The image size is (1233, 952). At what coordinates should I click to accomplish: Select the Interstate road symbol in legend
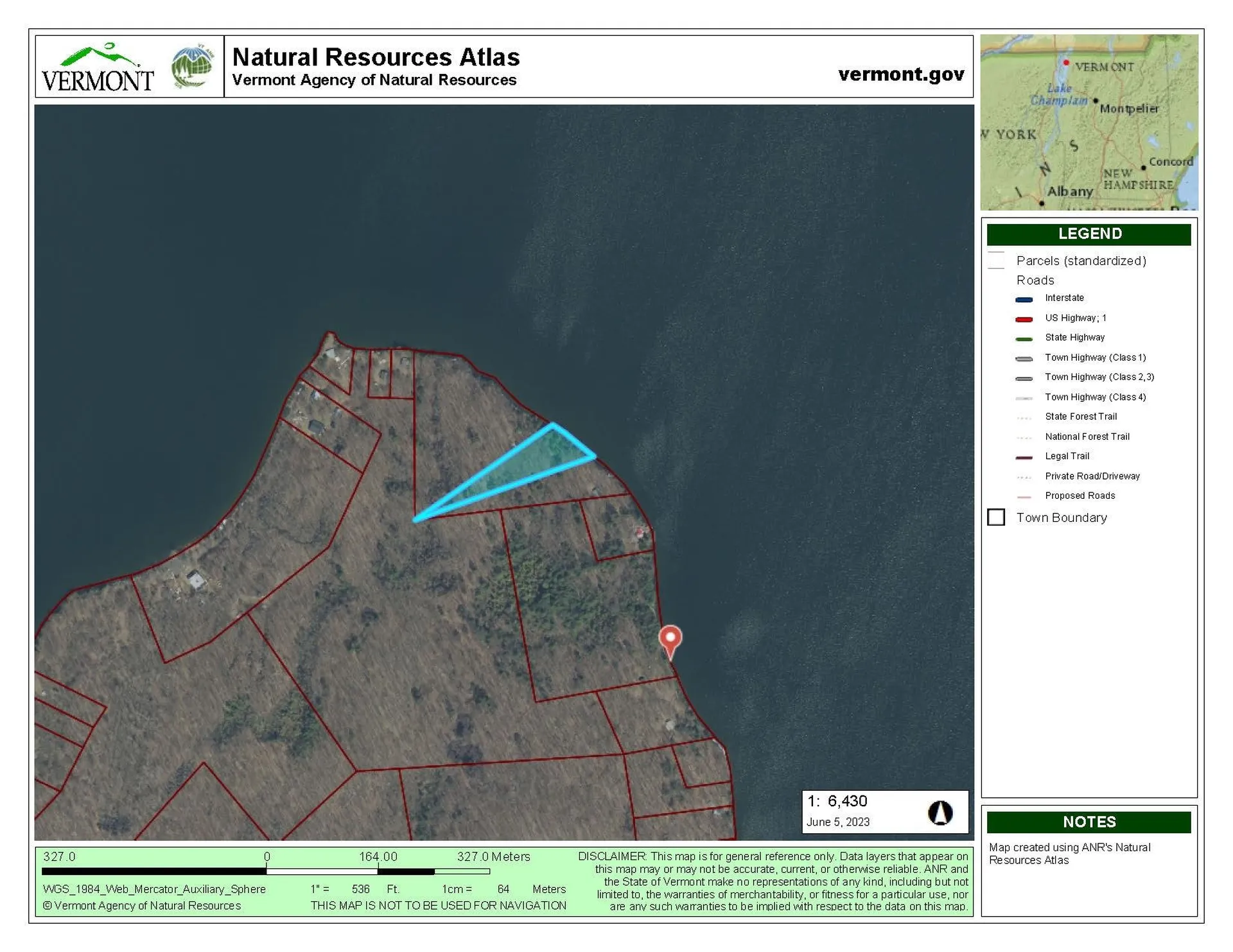(x=1026, y=299)
